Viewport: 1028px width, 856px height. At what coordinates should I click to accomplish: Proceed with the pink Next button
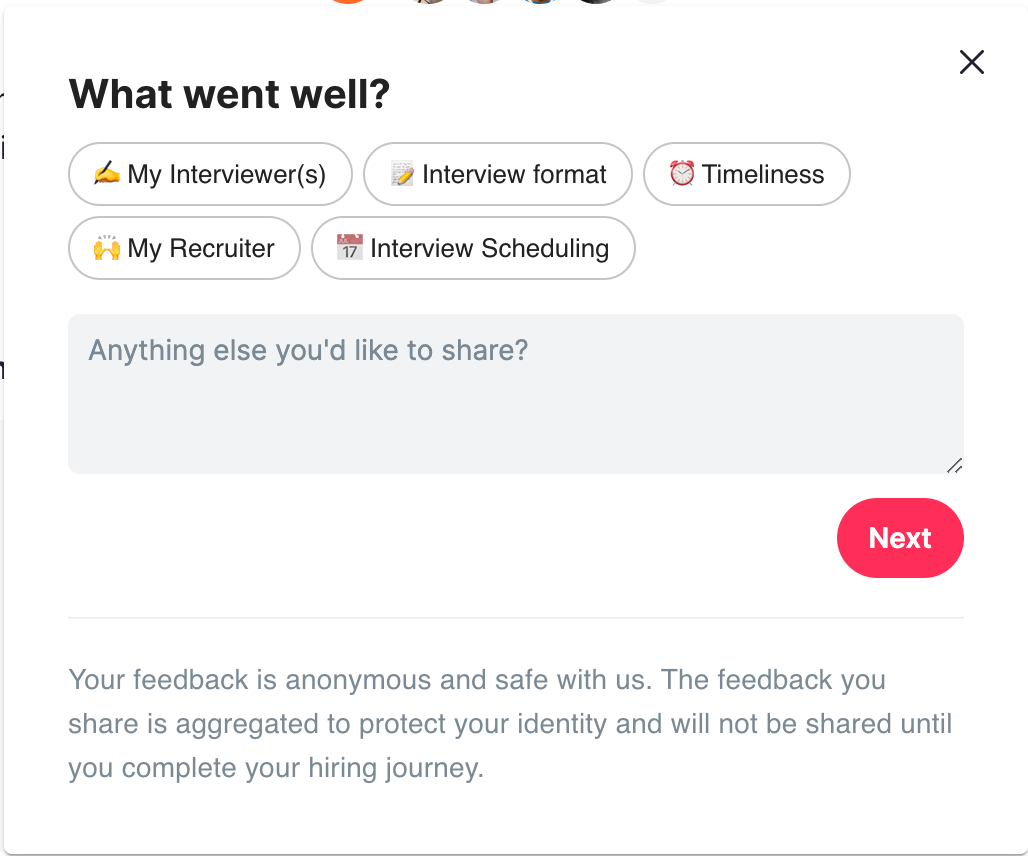[x=900, y=538]
